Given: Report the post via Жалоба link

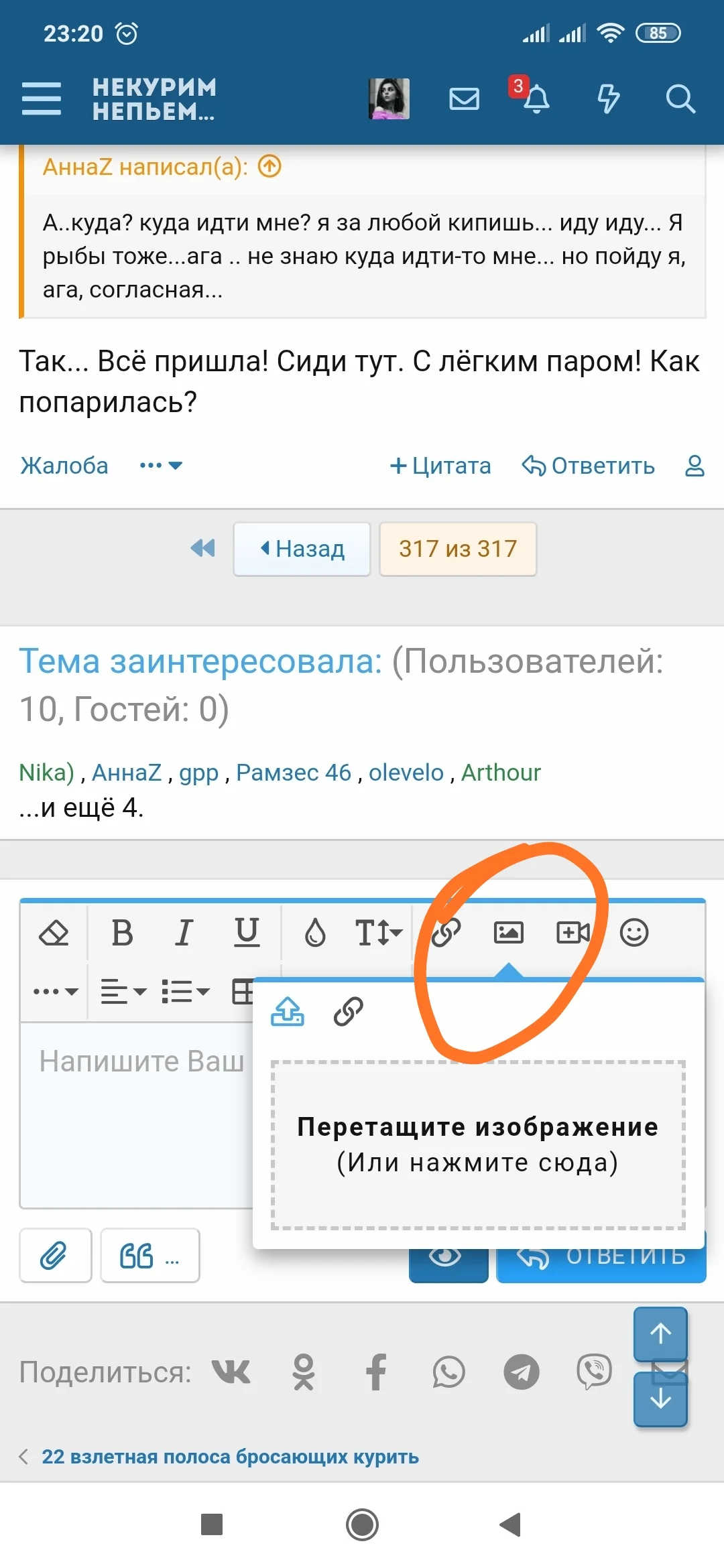Looking at the screenshot, I should coord(64,465).
